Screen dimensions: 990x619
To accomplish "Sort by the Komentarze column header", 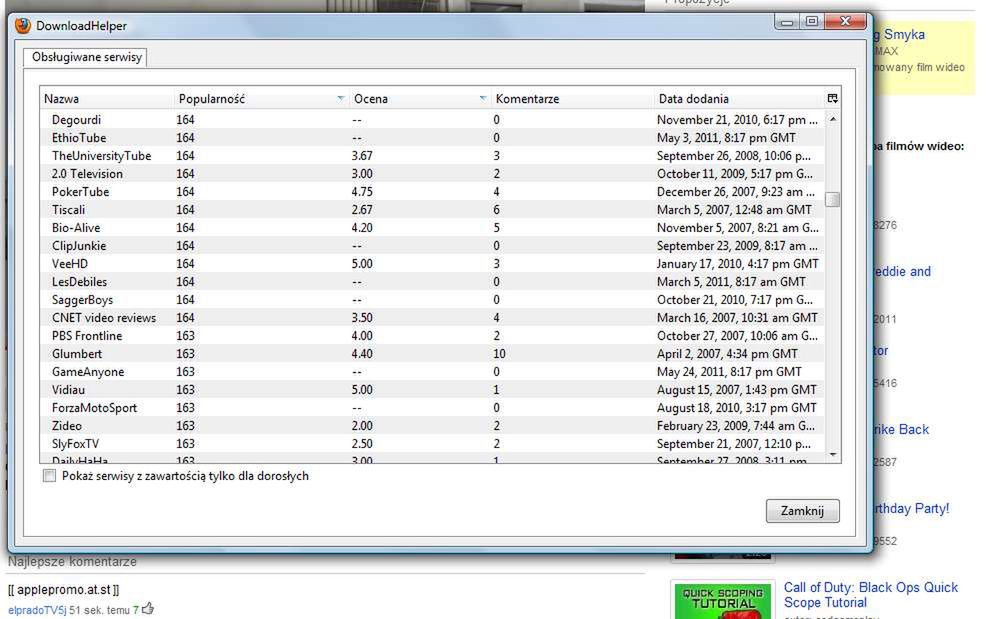I will tap(572, 99).
